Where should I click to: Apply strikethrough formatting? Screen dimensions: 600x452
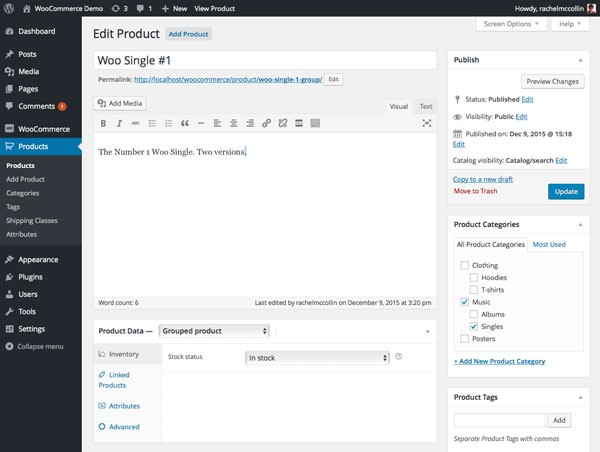click(135, 123)
